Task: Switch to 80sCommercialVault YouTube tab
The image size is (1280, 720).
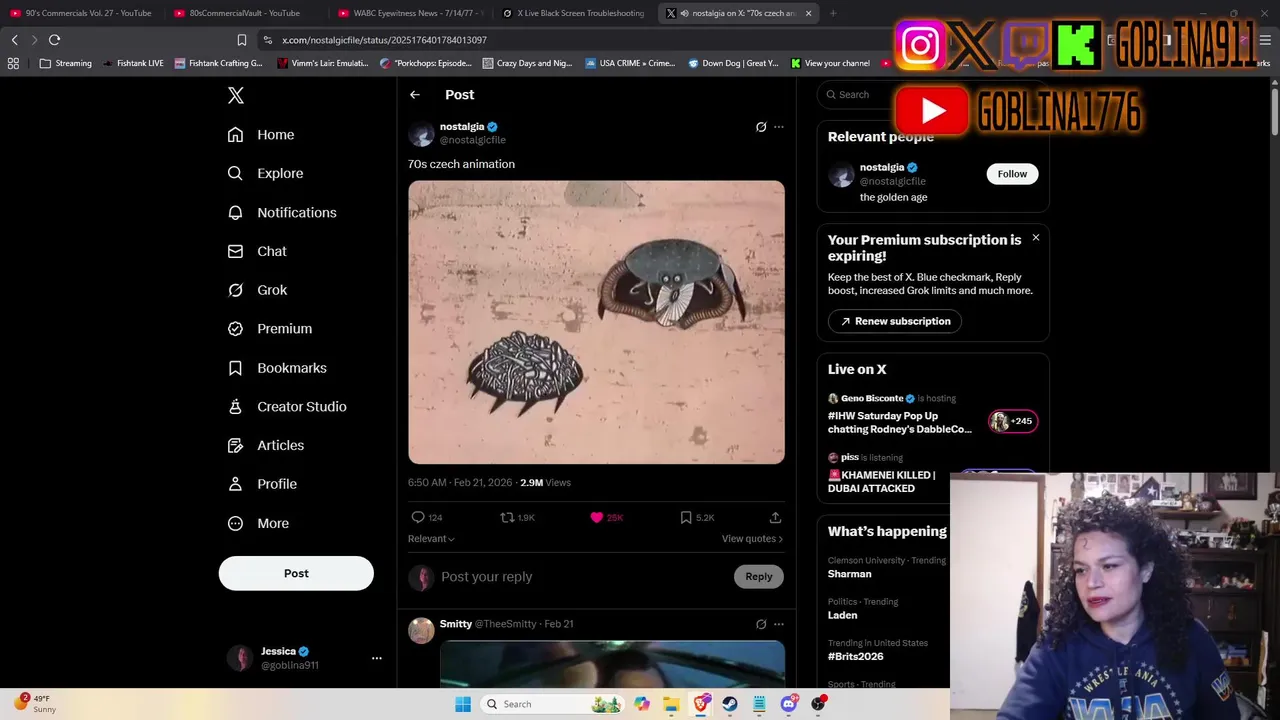Action: [x=244, y=13]
